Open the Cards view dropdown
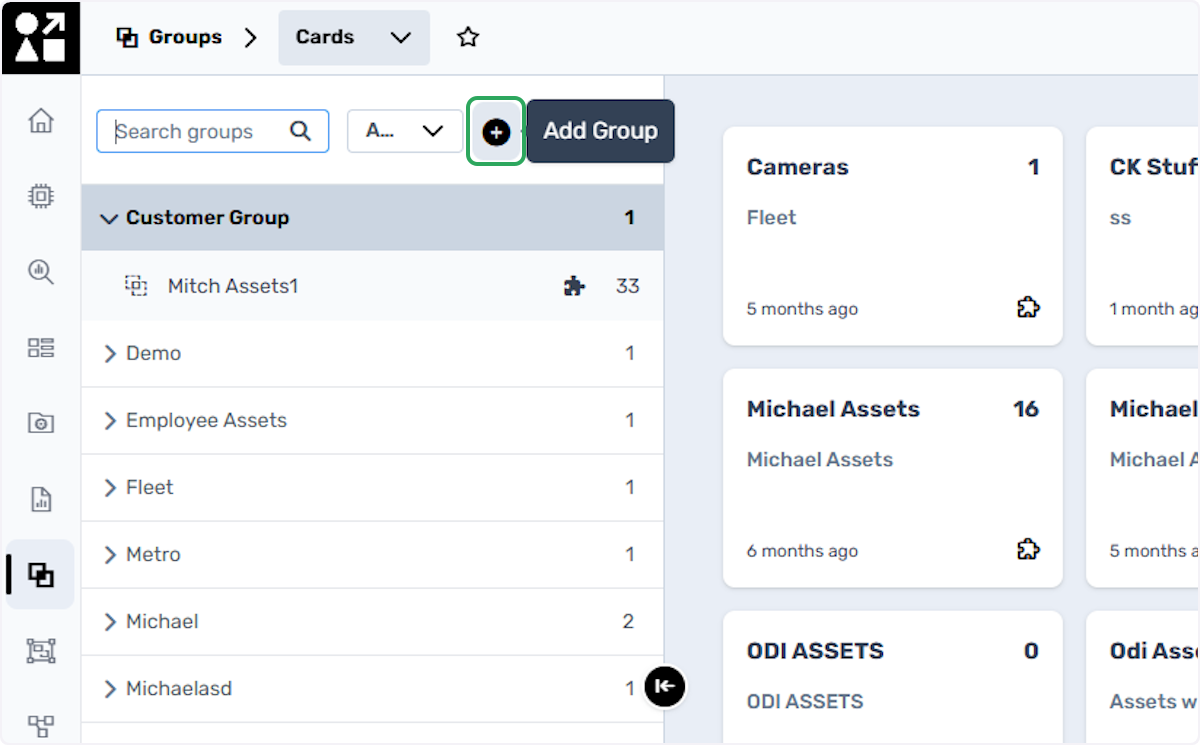 click(354, 37)
